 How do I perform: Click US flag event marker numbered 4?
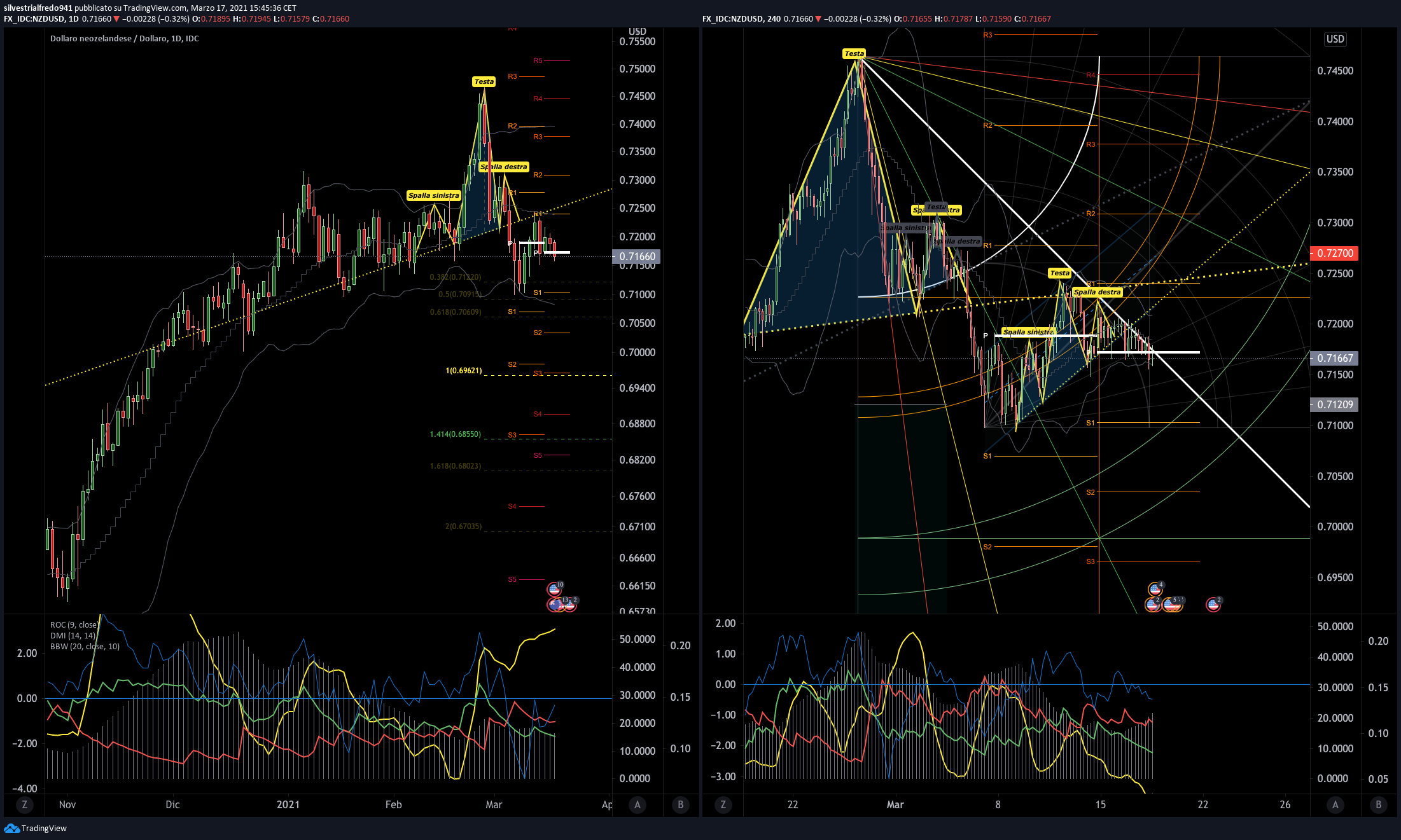click(x=1155, y=589)
